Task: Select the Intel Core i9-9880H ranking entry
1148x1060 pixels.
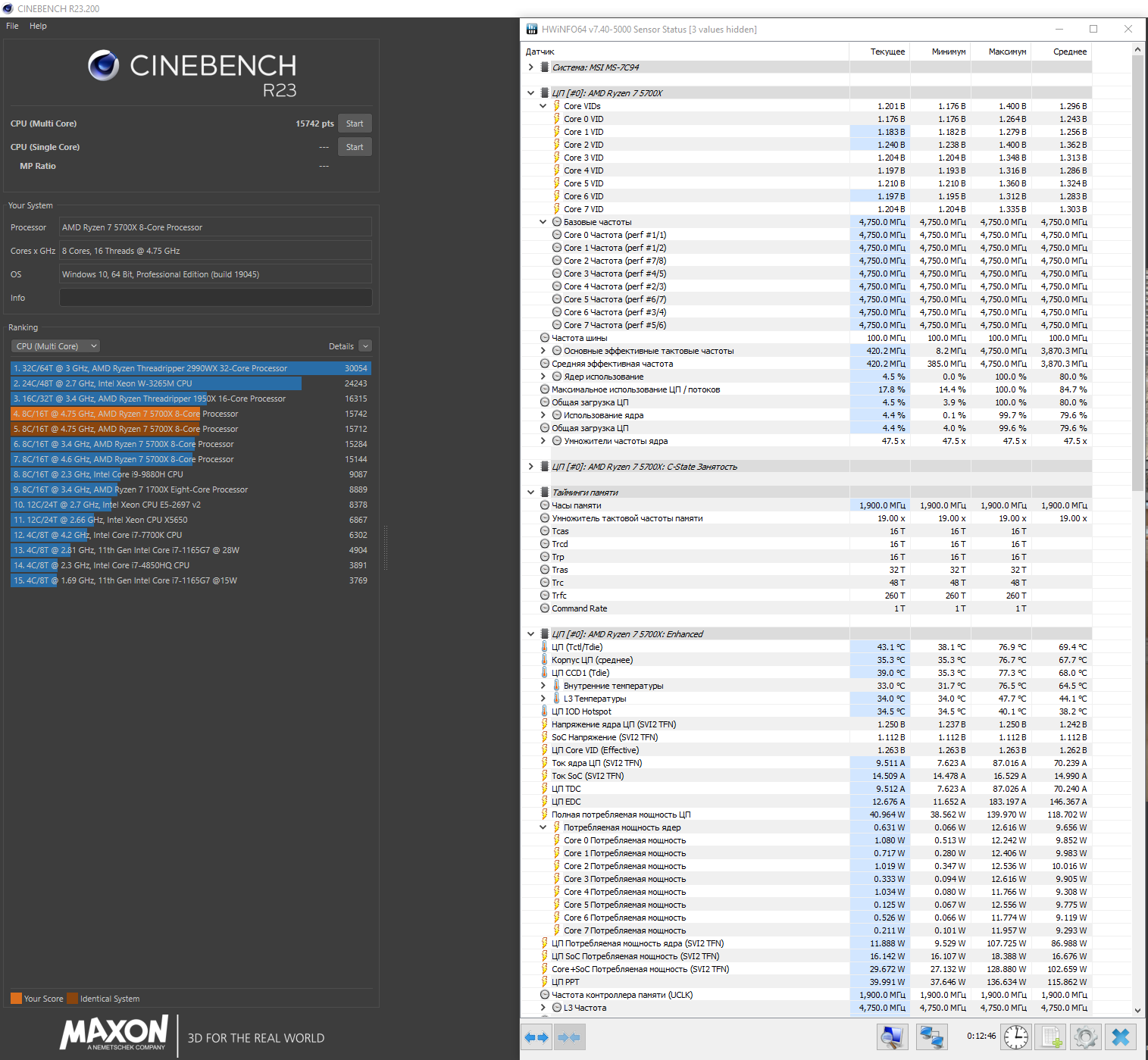Action: pos(191,474)
